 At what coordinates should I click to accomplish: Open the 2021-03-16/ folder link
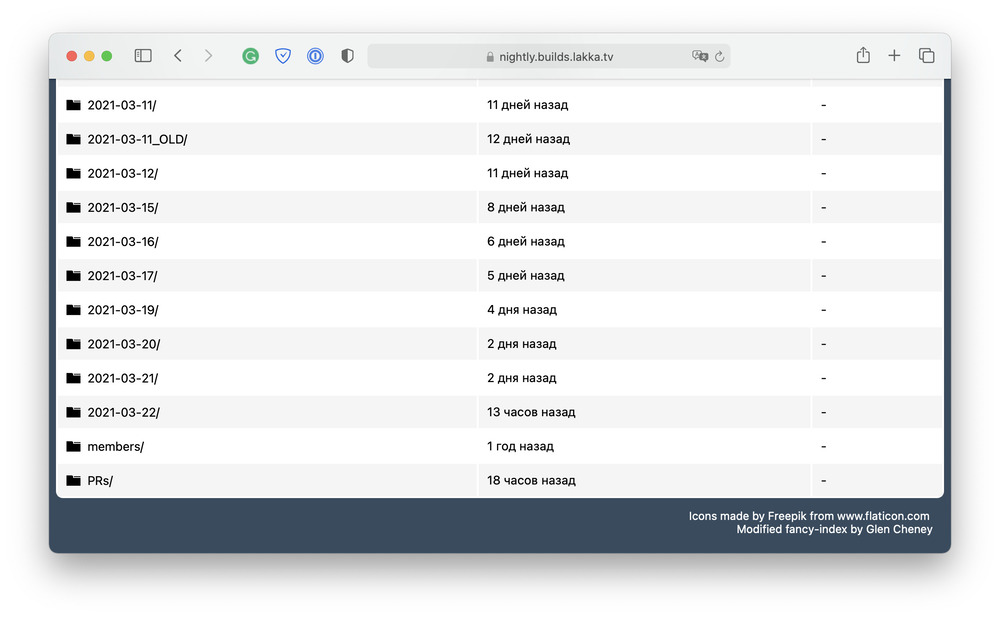(122, 242)
